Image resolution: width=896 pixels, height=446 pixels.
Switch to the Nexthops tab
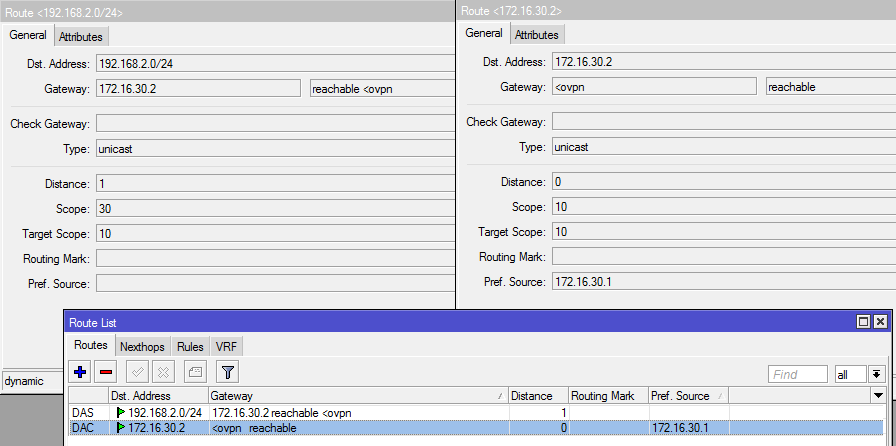(142, 346)
